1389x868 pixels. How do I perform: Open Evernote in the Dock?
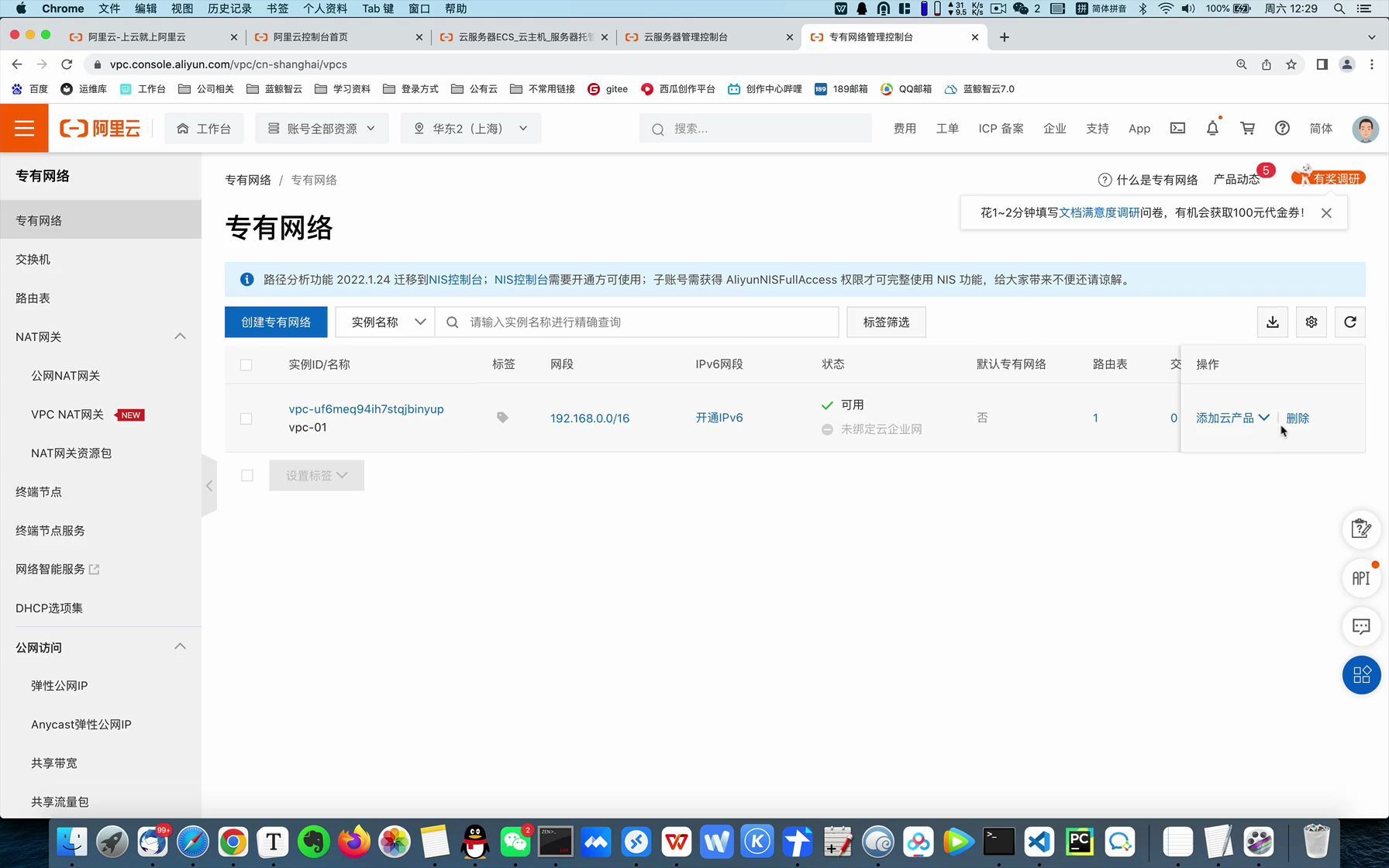click(314, 842)
